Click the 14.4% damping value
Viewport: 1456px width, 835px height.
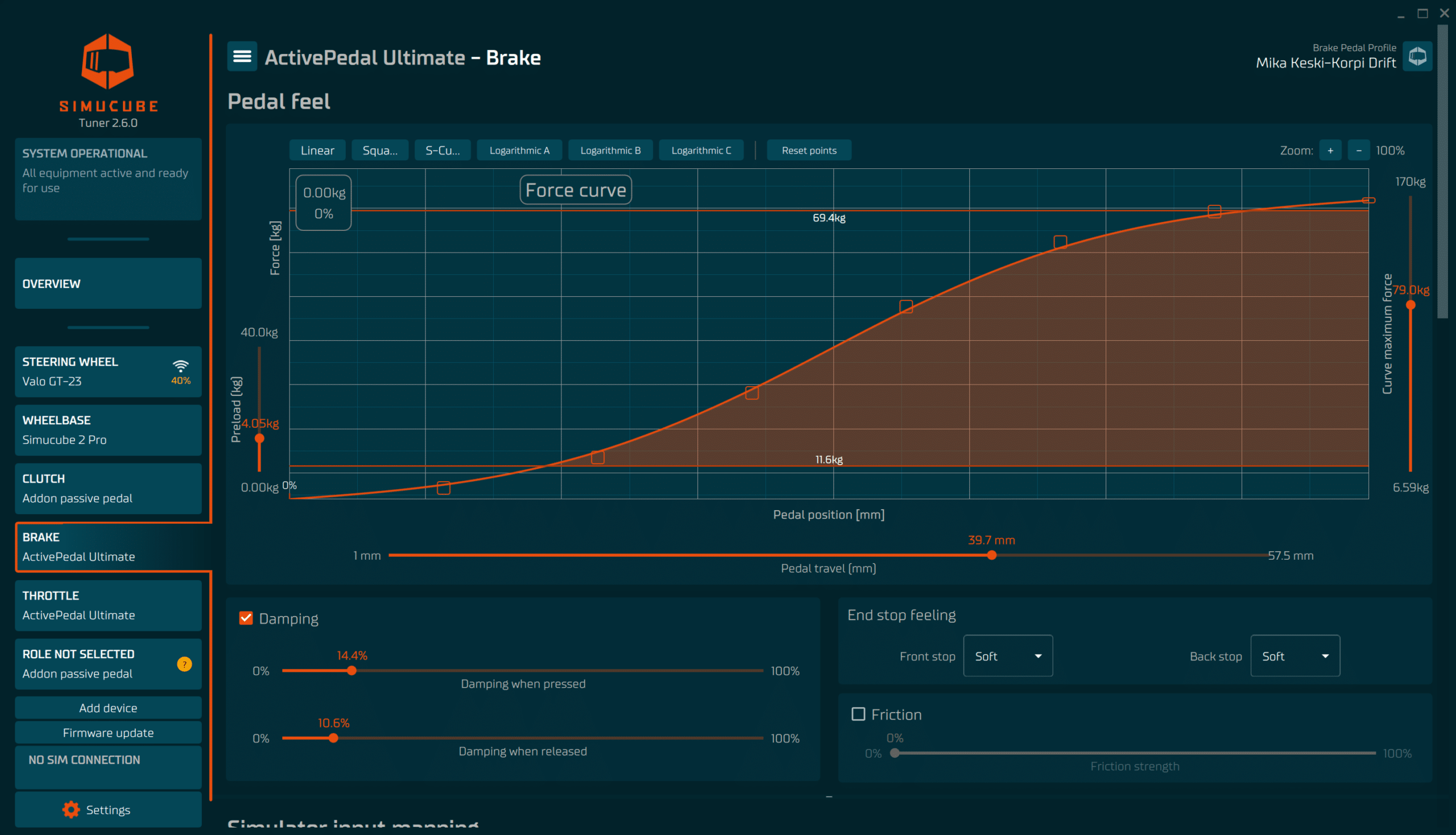pos(351,655)
